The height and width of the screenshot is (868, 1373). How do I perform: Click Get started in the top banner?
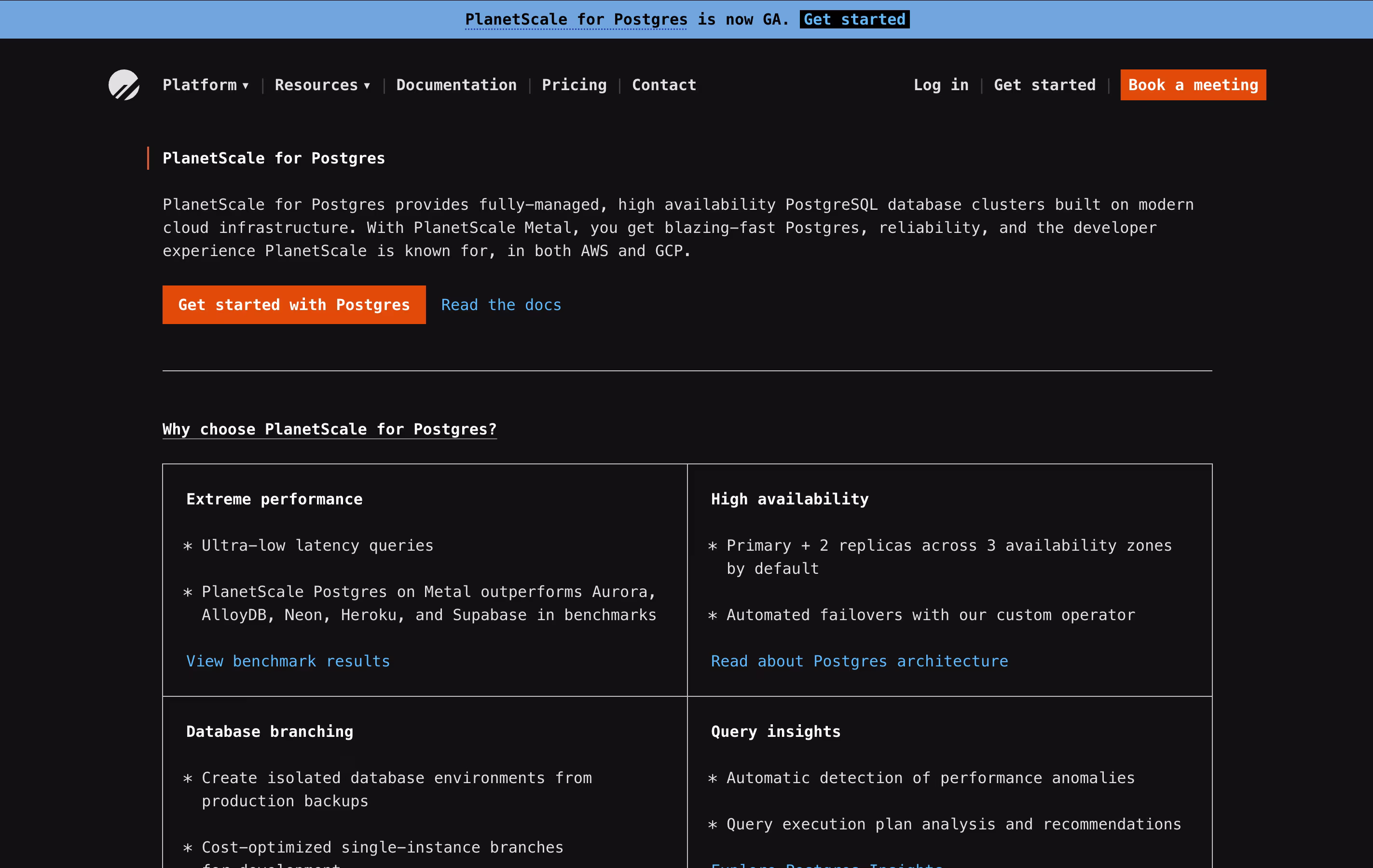click(854, 19)
